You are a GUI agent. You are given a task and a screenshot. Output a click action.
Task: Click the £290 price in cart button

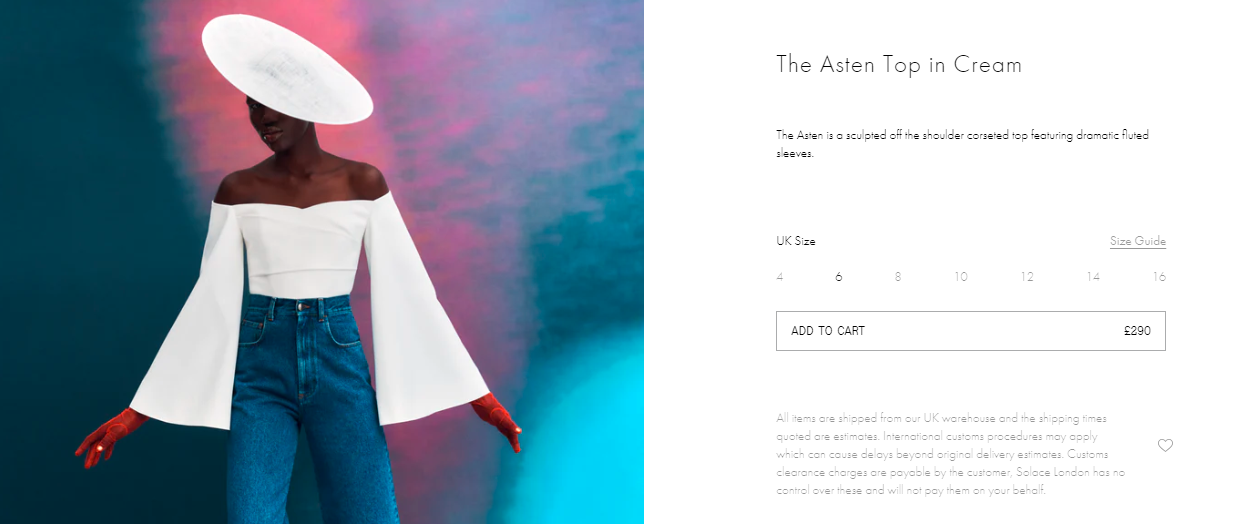click(1137, 331)
